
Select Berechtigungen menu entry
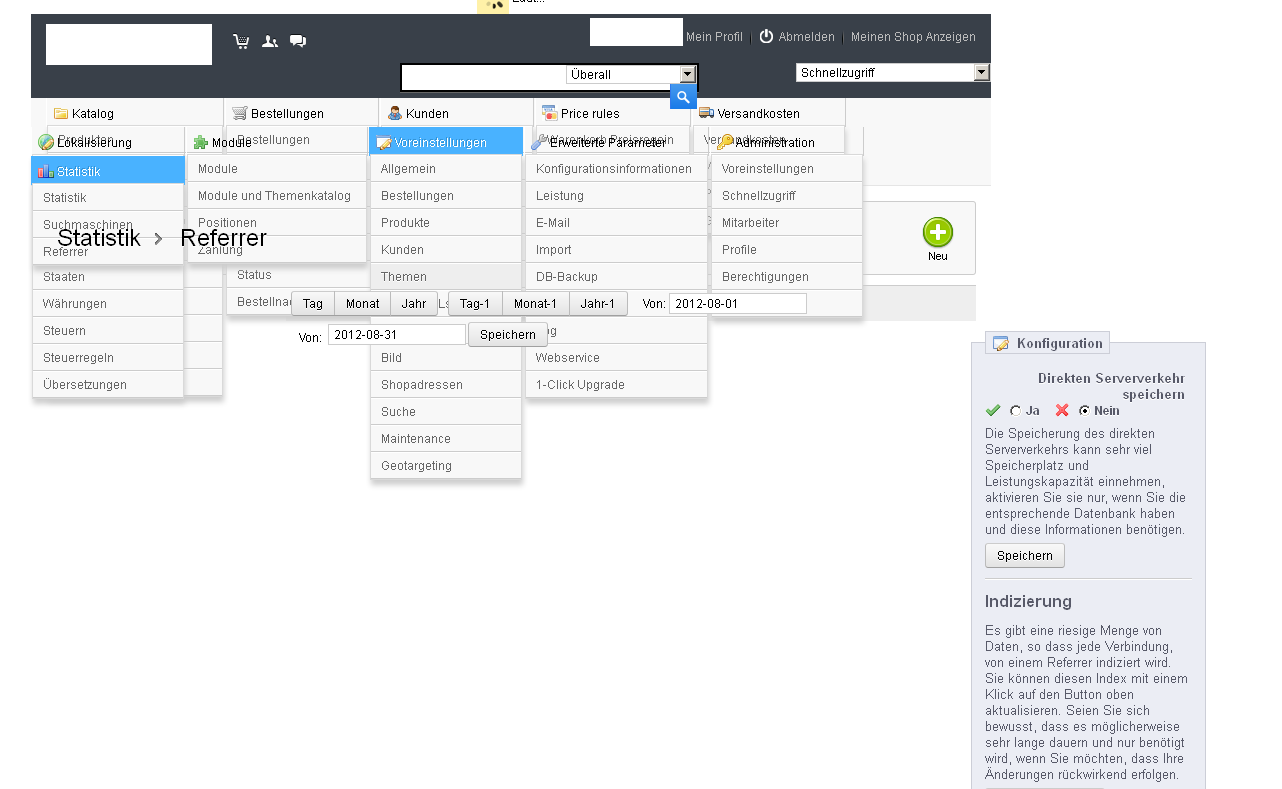787,276
